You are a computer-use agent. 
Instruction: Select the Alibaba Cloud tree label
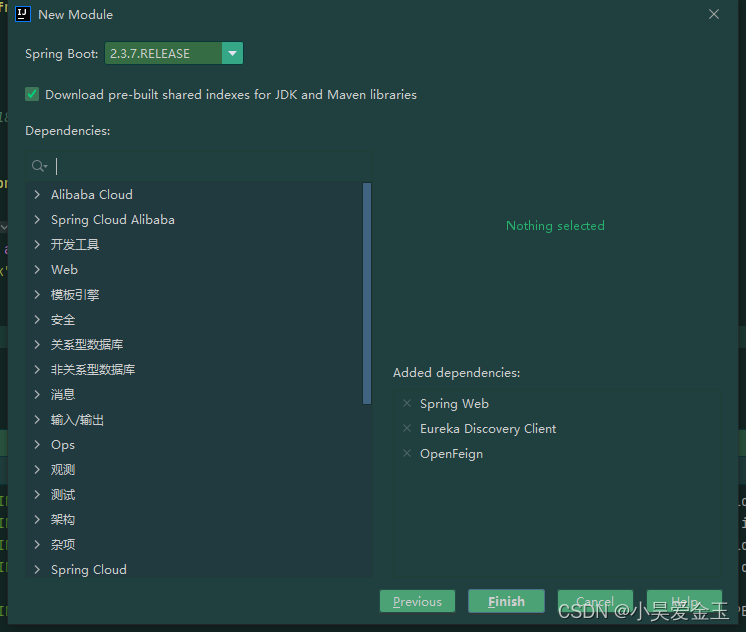(x=92, y=195)
